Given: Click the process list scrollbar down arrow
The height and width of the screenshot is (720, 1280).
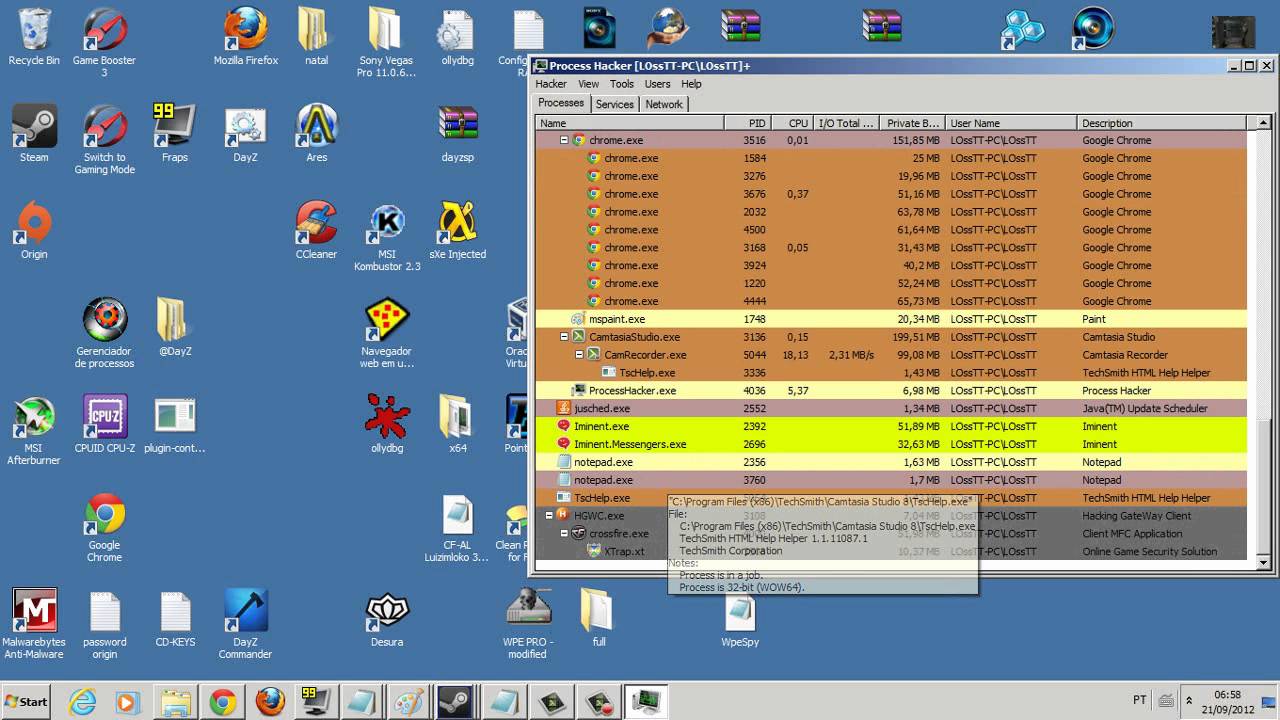Looking at the screenshot, I should (x=1263, y=563).
